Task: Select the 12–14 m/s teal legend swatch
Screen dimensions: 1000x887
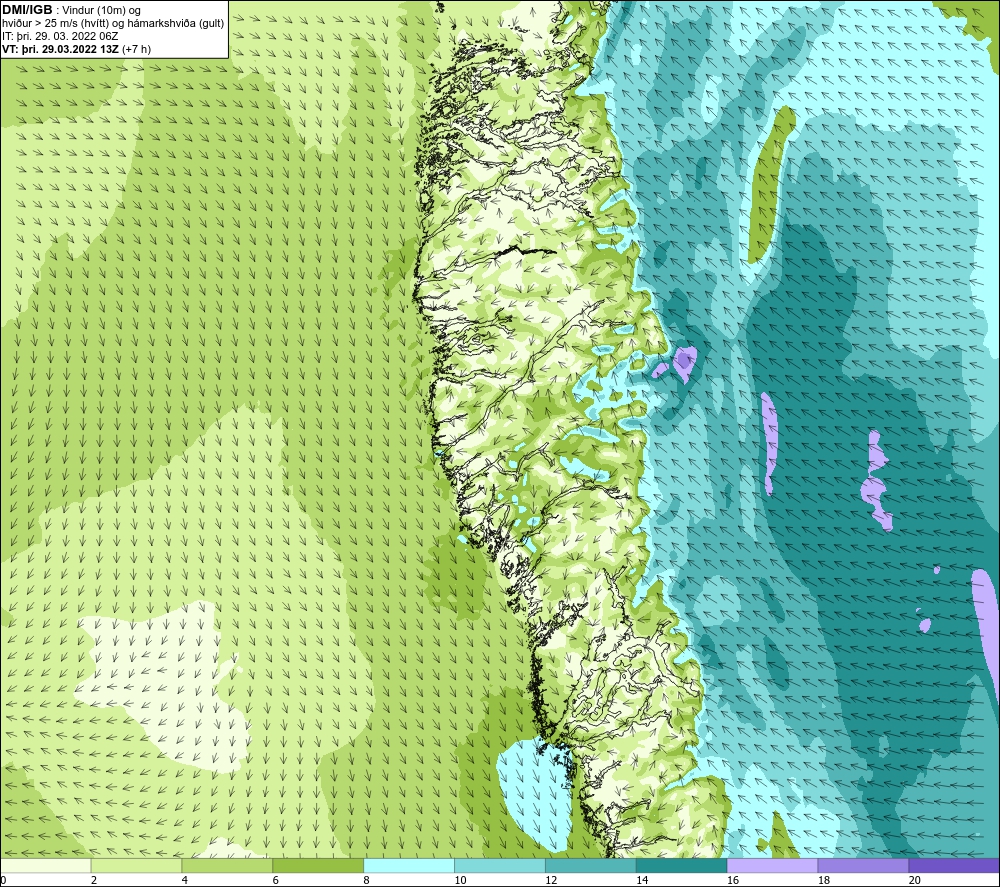Action: click(x=591, y=865)
